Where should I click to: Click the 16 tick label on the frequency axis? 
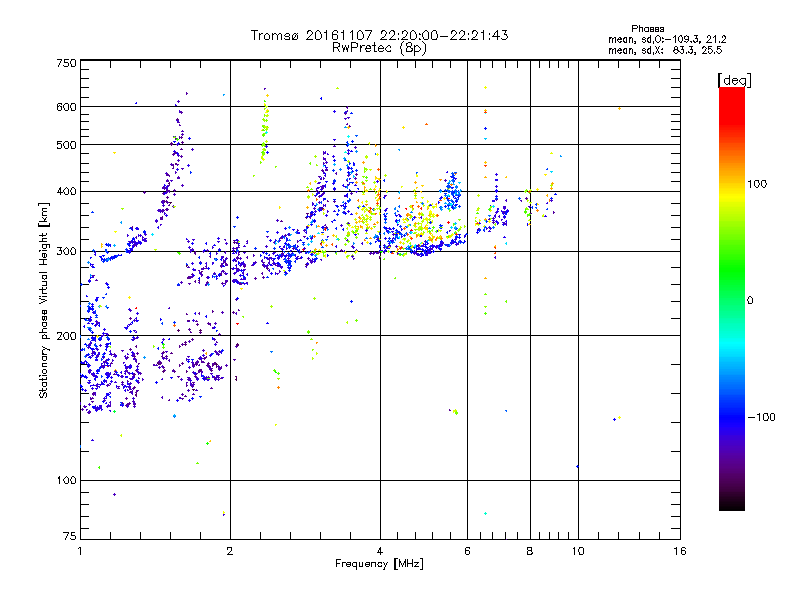click(x=679, y=552)
